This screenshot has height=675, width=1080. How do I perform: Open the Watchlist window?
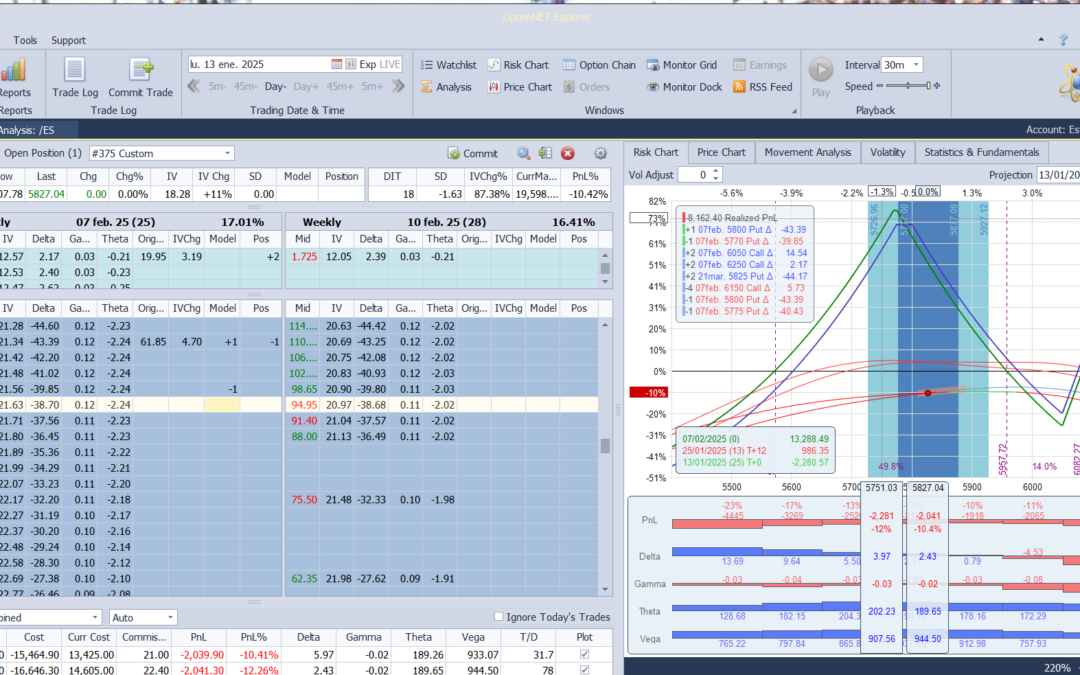[x=448, y=65]
